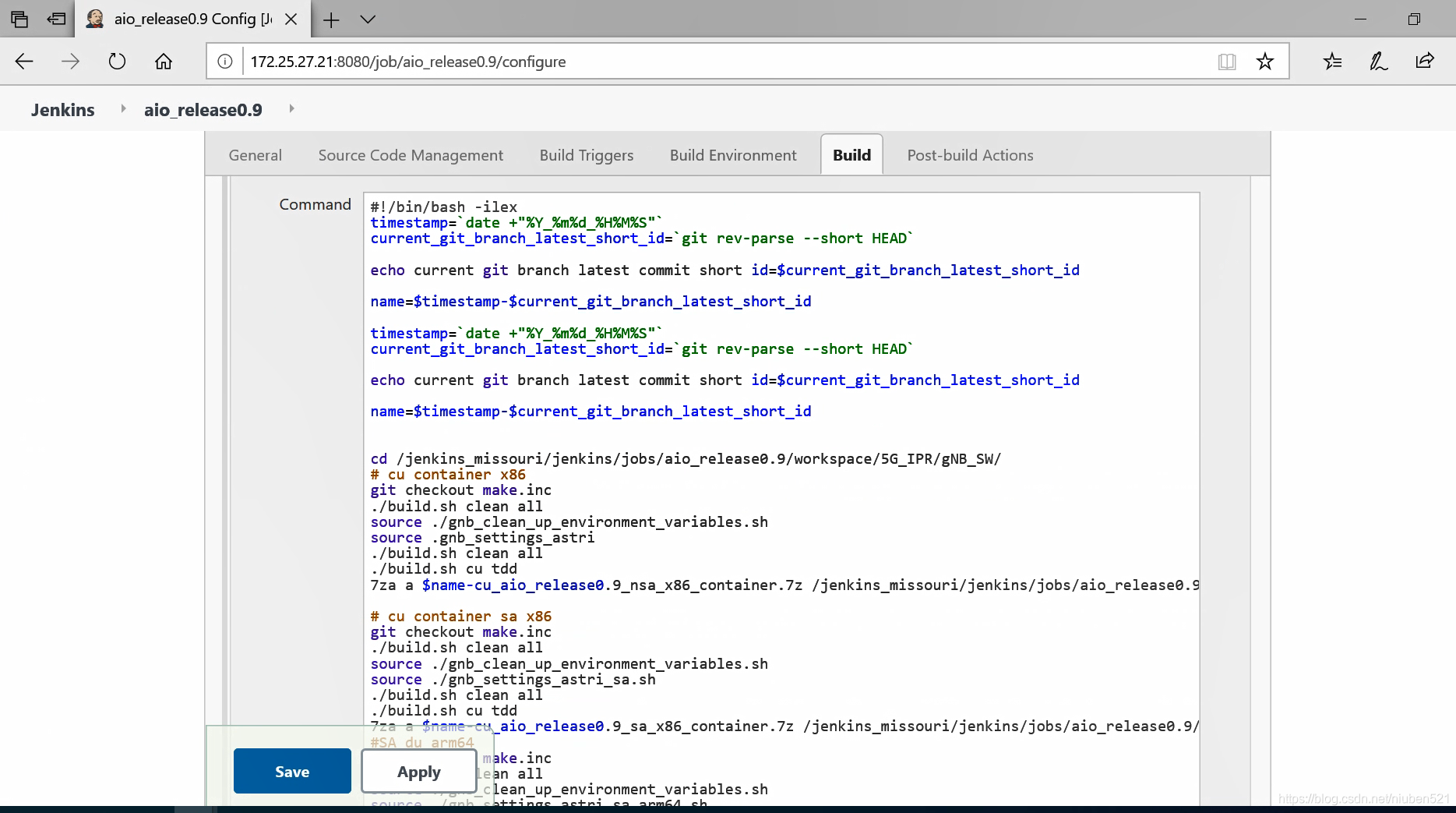Switch to the General tab
The width and height of the screenshot is (1456, 813).
256,155
